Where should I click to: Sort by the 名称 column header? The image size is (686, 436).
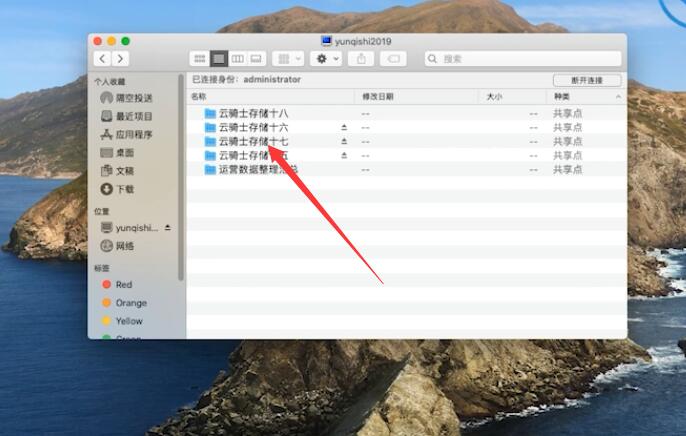click(x=270, y=97)
